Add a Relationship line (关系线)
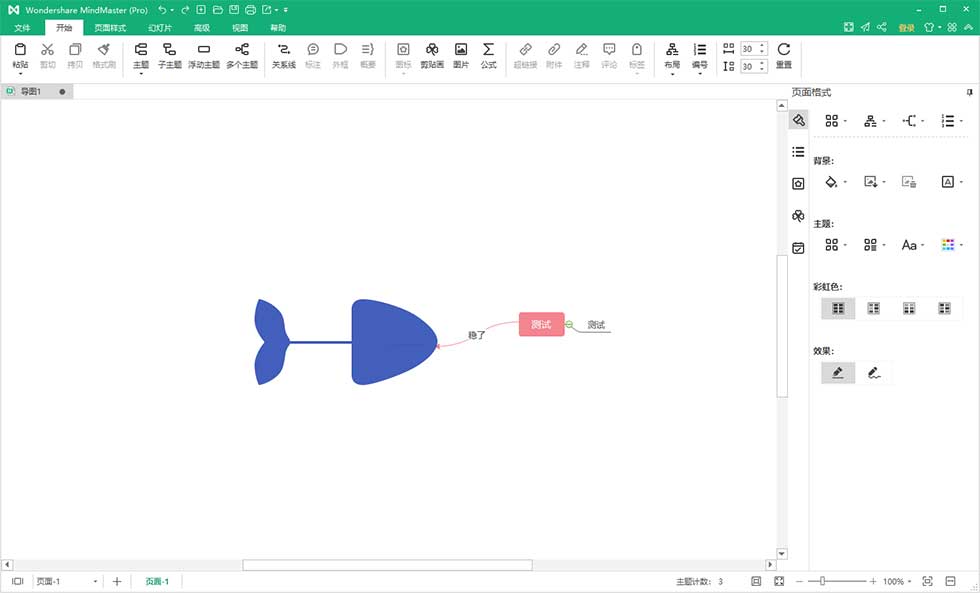The width and height of the screenshot is (980, 593). pos(284,56)
